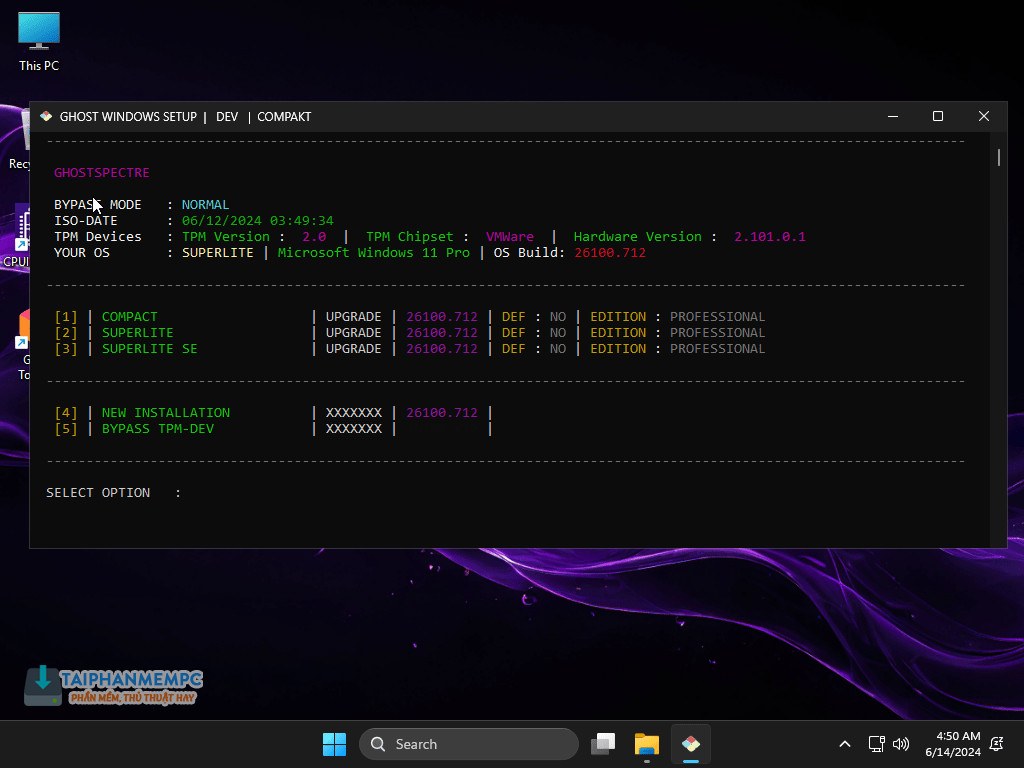This screenshot has width=1024, height=768.
Task: Open the notification bell icon
Action: point(996,744)
